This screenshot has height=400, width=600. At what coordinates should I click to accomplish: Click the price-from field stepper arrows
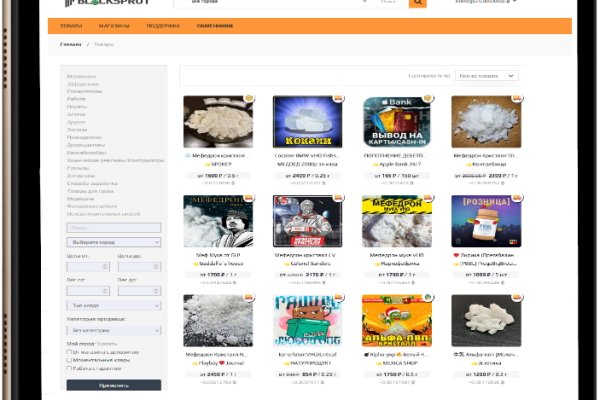[106, 267]
